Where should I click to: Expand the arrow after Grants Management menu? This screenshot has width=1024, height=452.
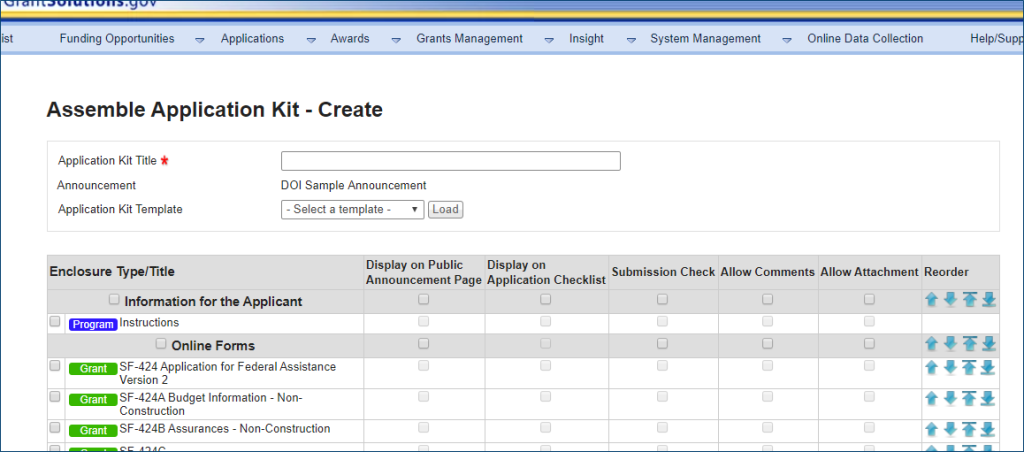click(x=548, y=40)
